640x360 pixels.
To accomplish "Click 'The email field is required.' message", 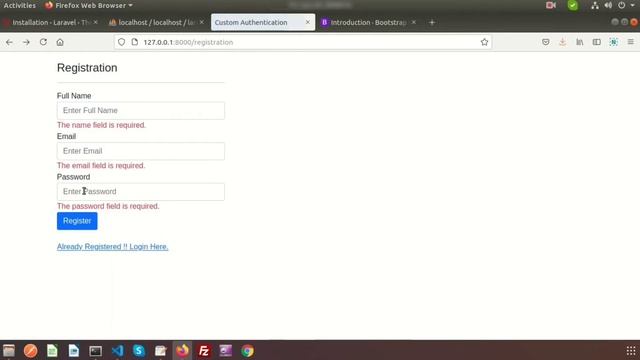I will tap(101, 165).
